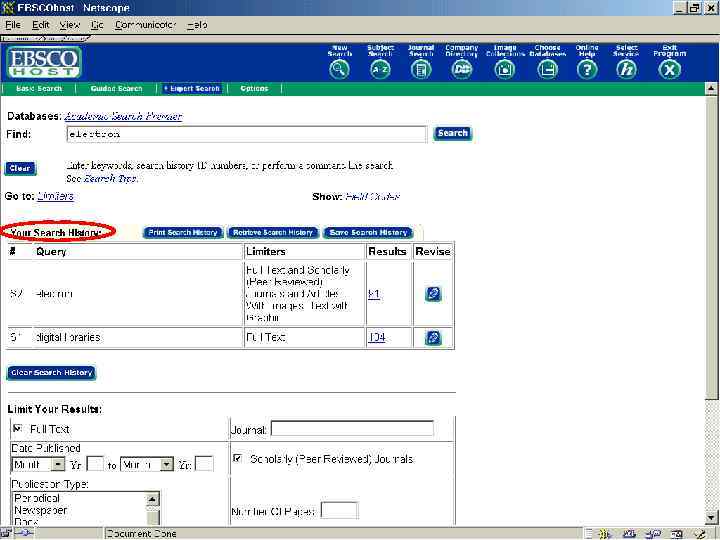This screenshot has width=720, height=540.
Task: Click the Clear button
Action: point(20,168)
